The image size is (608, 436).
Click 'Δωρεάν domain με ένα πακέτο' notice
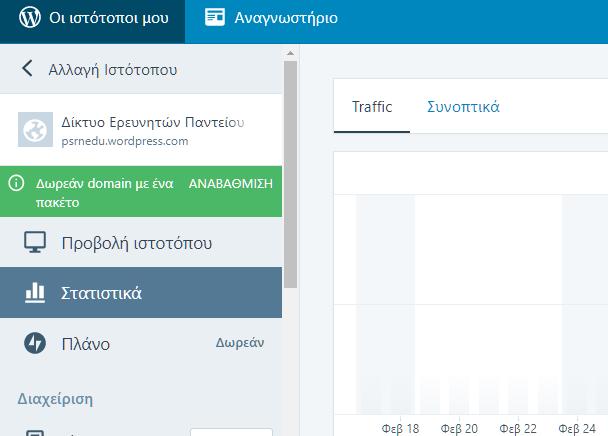coord(105,192)
